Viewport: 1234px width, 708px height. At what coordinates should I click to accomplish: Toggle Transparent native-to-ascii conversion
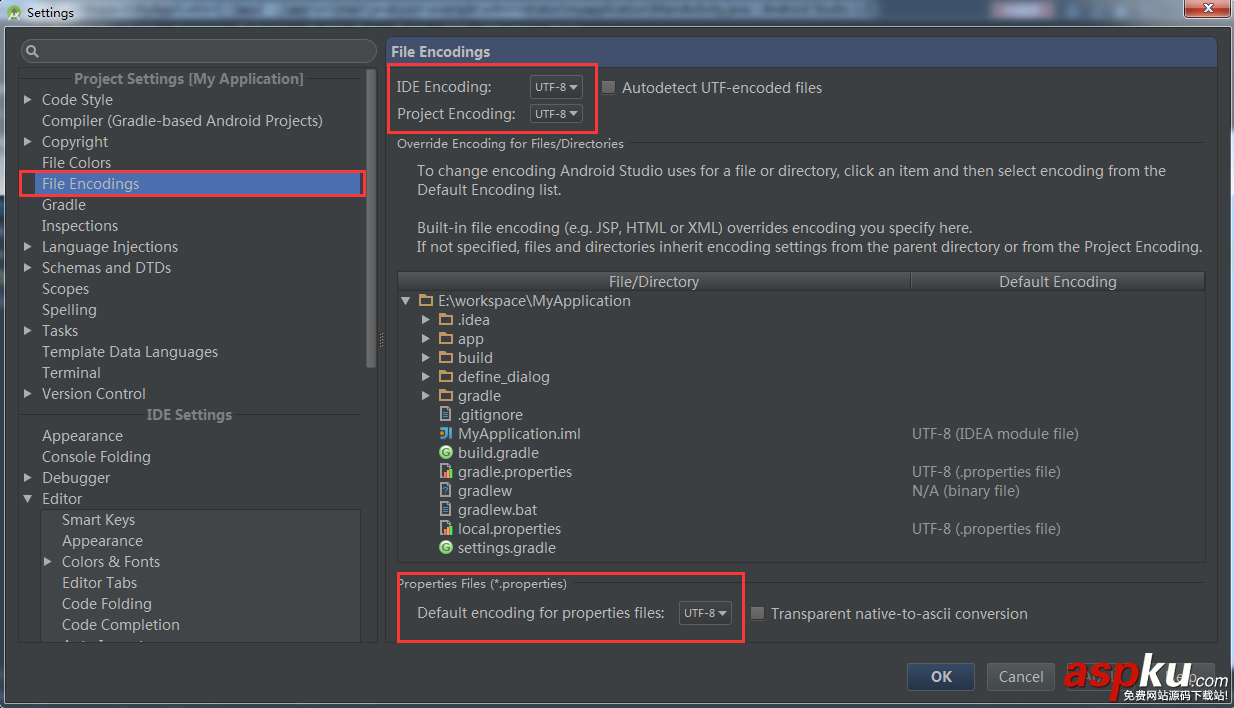[757, 613]
